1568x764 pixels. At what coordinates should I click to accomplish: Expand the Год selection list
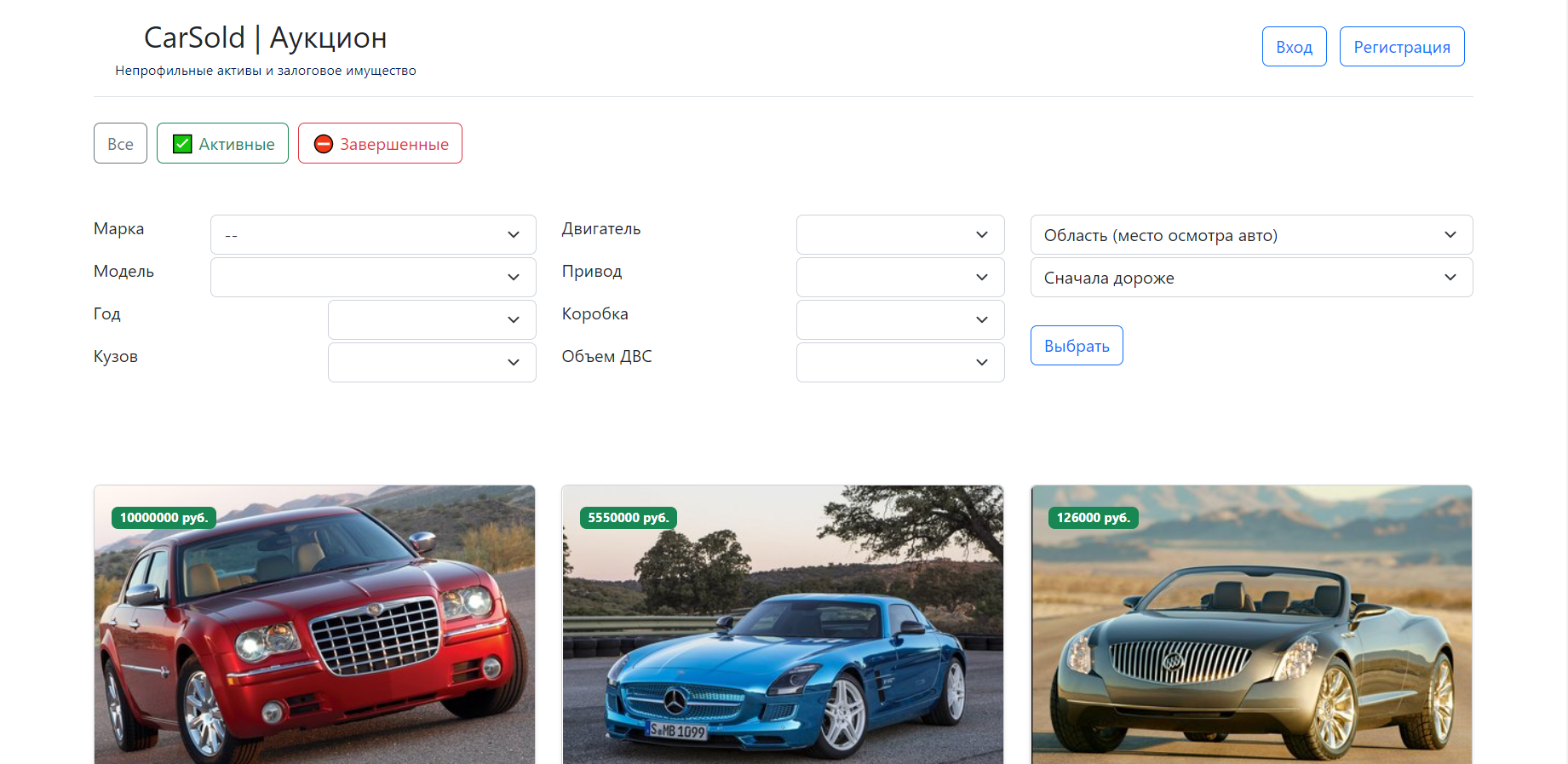tap(432, 319)
